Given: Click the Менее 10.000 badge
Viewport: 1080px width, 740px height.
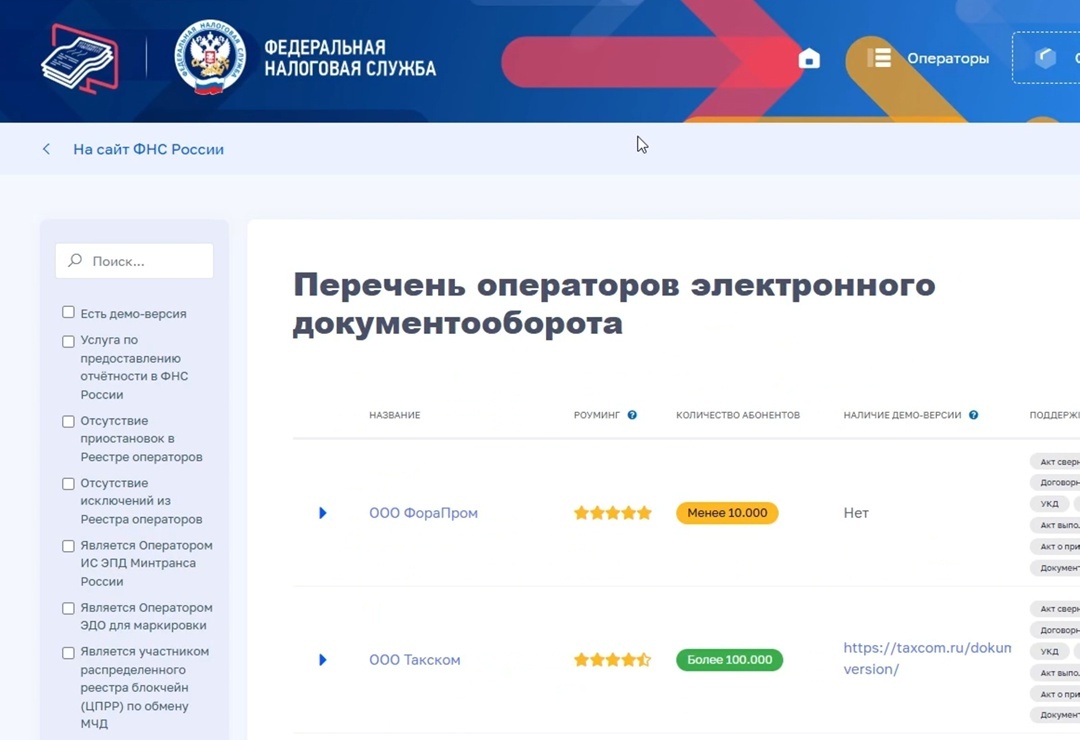Looking at the screenshot, I should (x=727, y=513).
